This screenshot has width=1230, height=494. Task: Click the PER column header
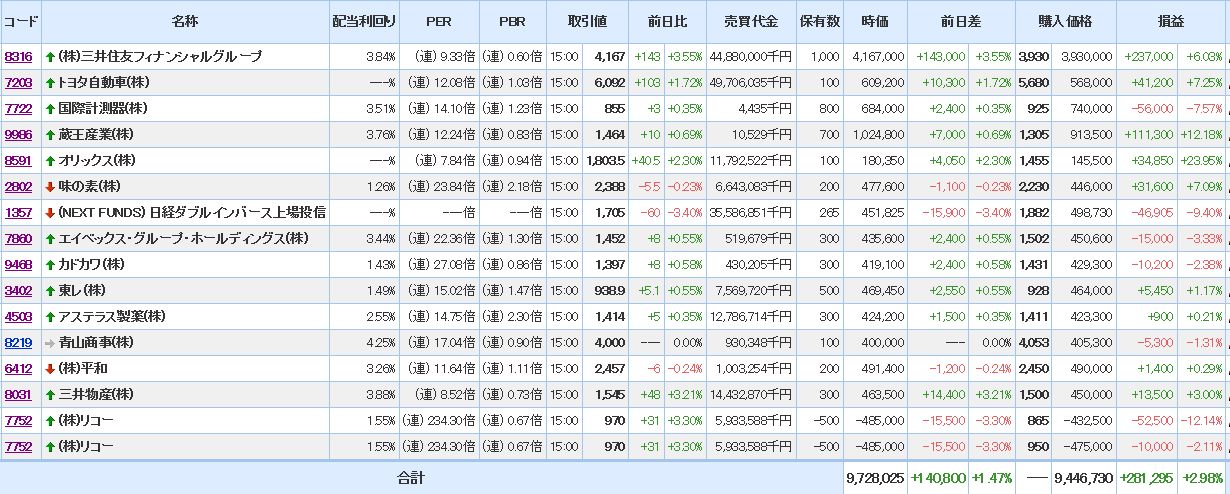(438, 22)
